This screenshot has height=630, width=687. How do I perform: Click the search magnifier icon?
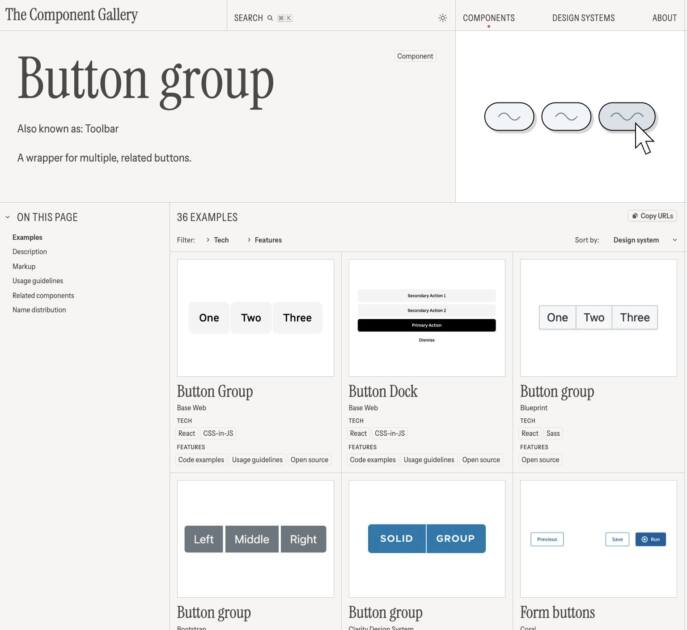pyautogui.click(x=270, y=18)
